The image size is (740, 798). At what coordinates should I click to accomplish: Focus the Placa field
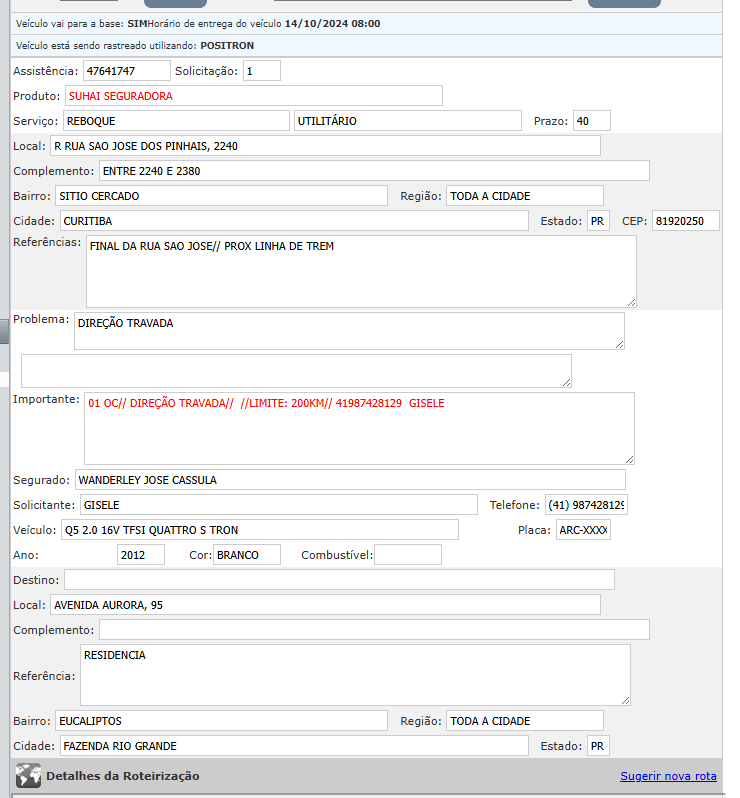[583, 530]
